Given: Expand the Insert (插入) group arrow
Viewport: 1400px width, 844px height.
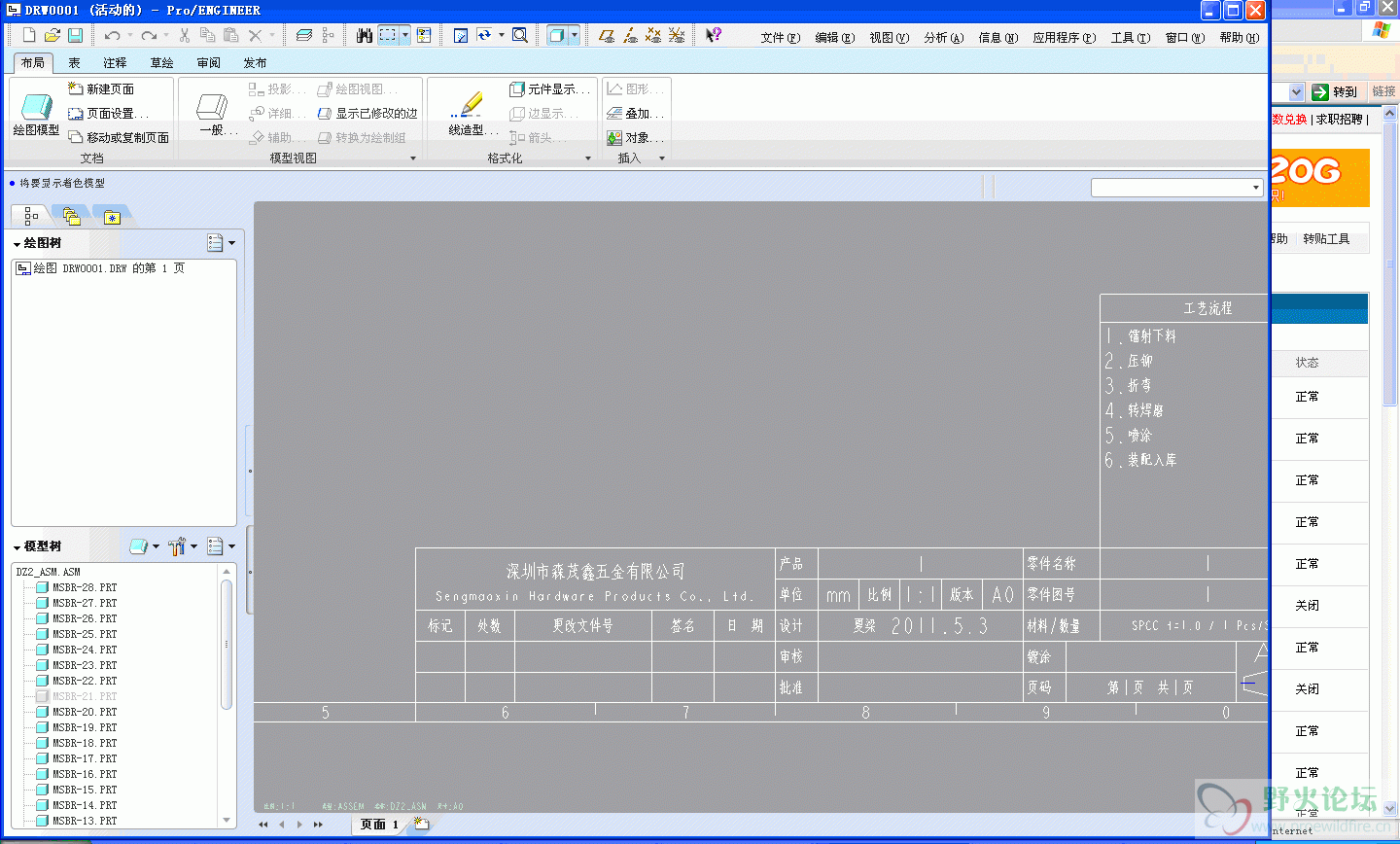Looking at the screenshot, I should pyautogui.click(x=662, y=158).
